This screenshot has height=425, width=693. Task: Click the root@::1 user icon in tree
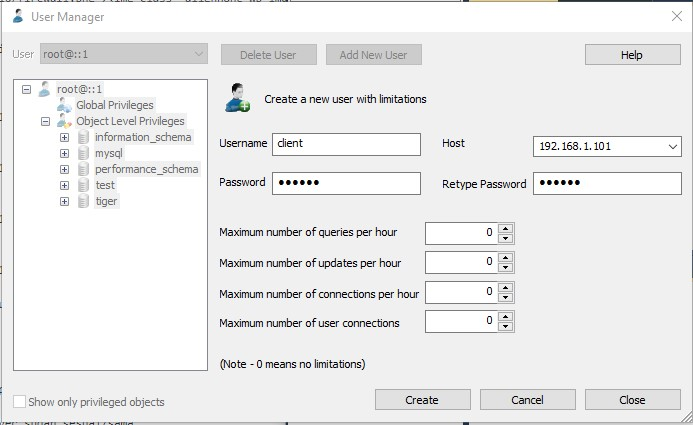44,89
